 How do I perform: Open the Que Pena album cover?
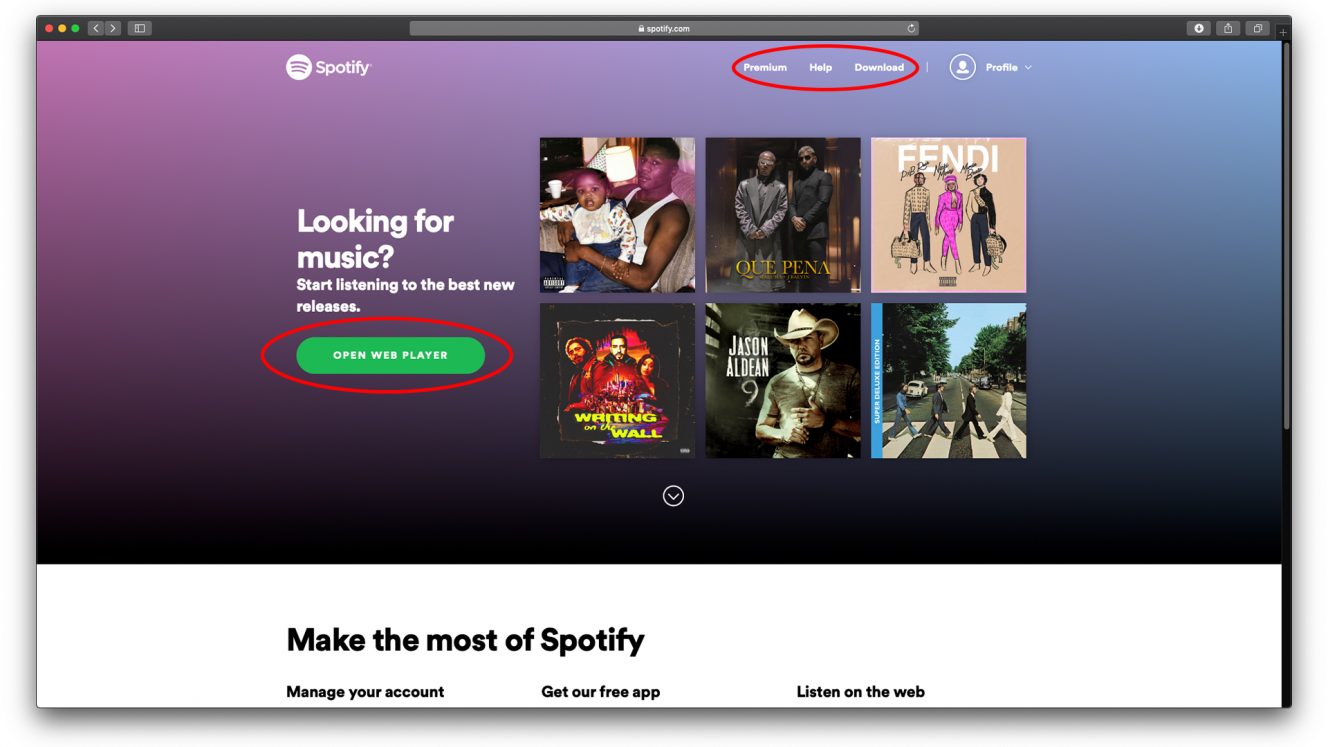[783, 215]
